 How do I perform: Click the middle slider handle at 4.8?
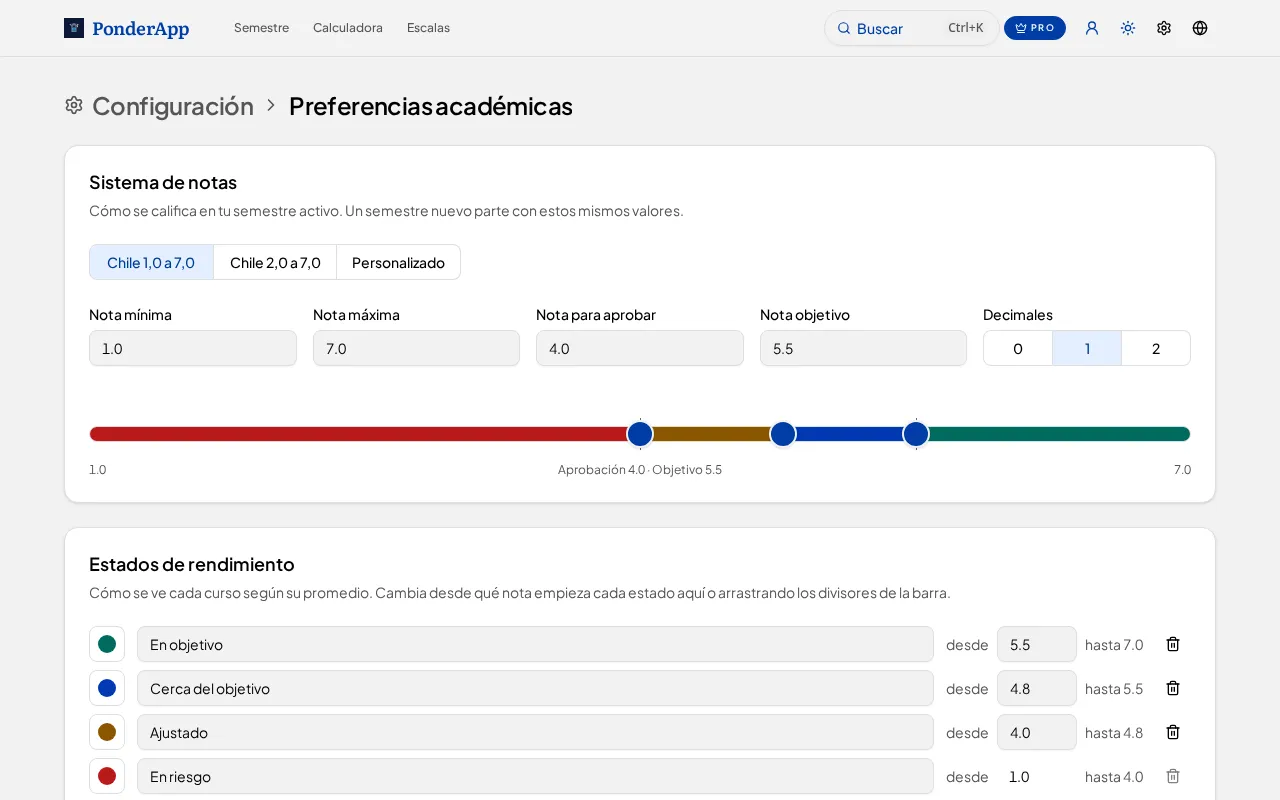783,434
